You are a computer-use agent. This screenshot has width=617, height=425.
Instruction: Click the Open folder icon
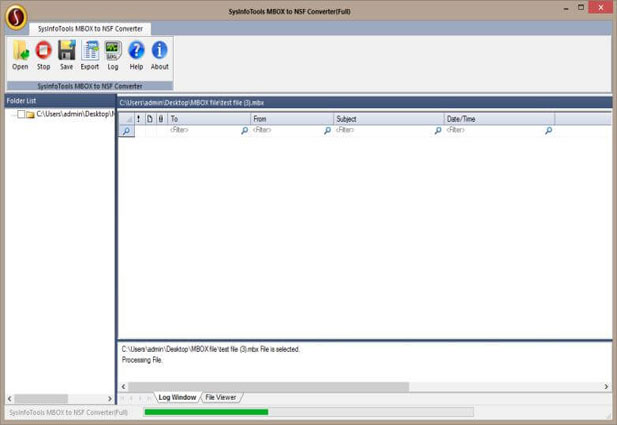coord(20,55)
